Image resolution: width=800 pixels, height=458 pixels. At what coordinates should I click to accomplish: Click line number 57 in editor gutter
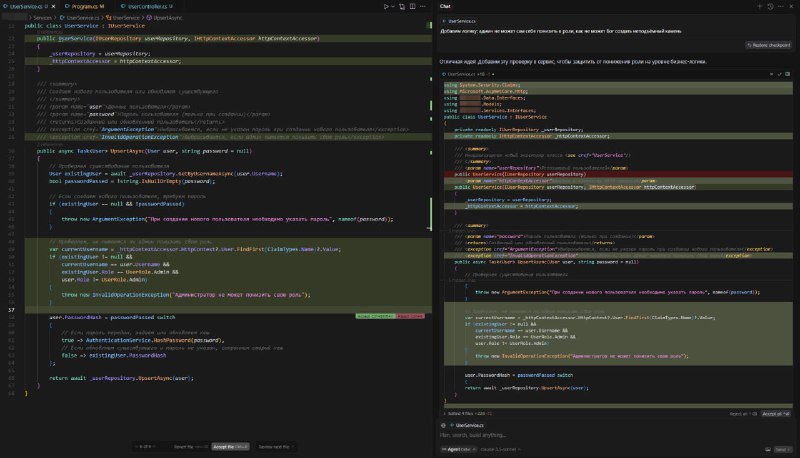tap(11, 310)
